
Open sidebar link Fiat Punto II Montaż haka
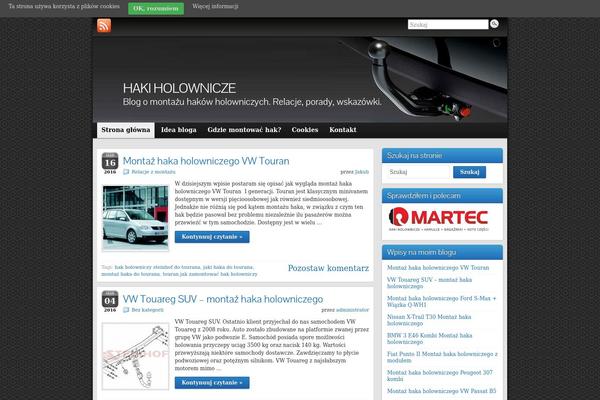(442, 357)
